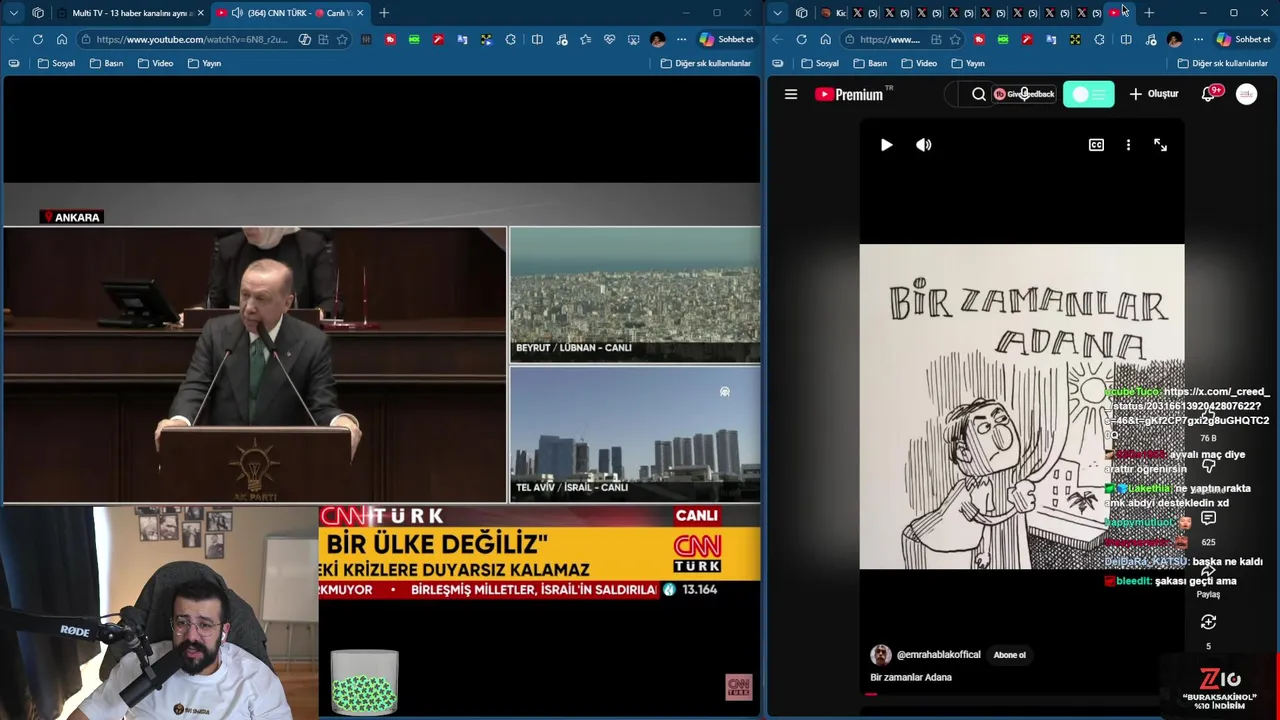Reload the page in the right browser
This screenshot has height=720, width=1280.
pyautogui.click(x=801, y=39)
